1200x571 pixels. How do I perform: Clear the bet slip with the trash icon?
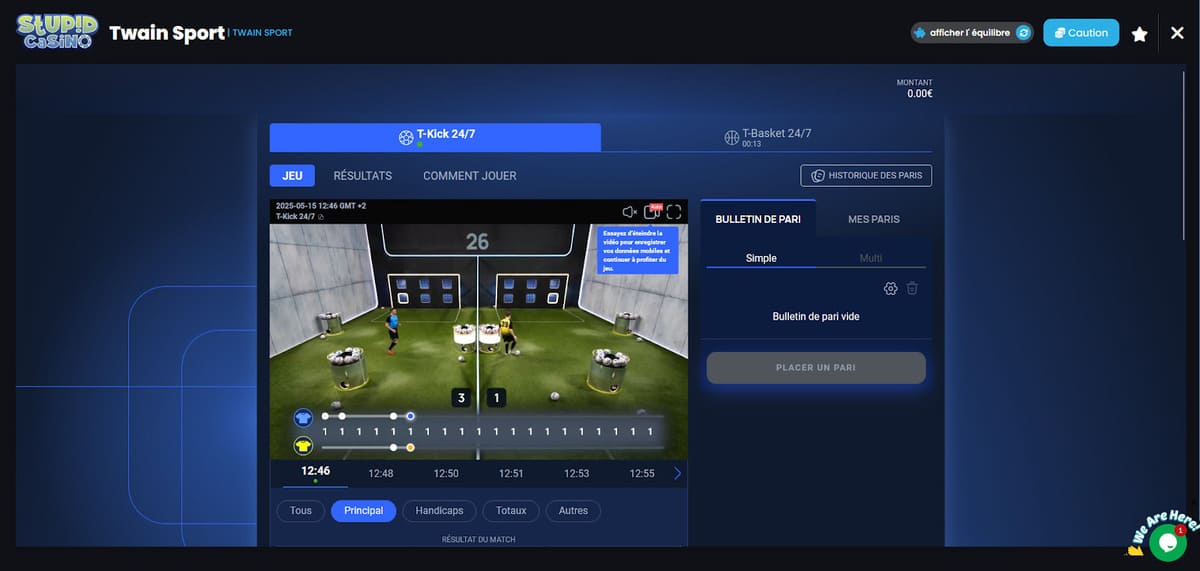[912, 289]
